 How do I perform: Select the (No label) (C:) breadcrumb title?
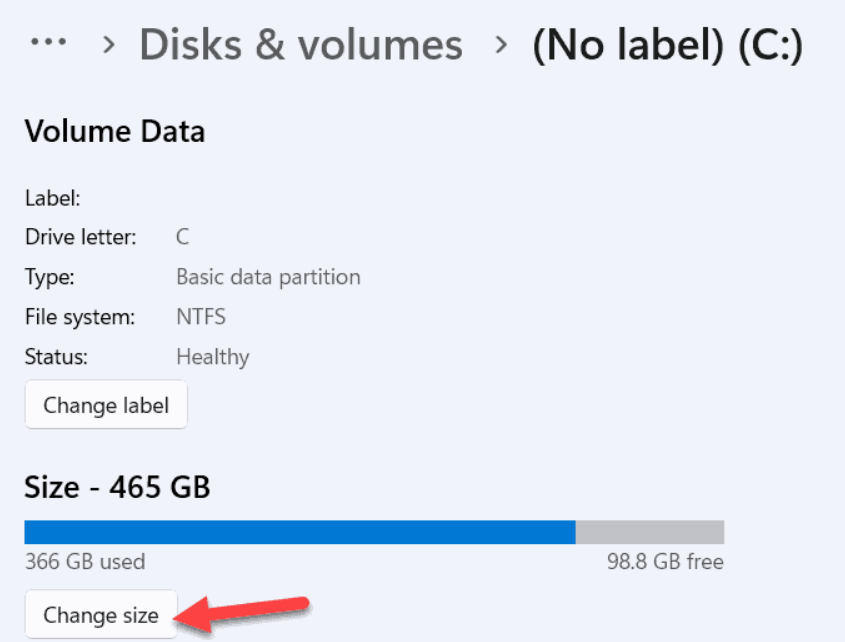point(672,44)
